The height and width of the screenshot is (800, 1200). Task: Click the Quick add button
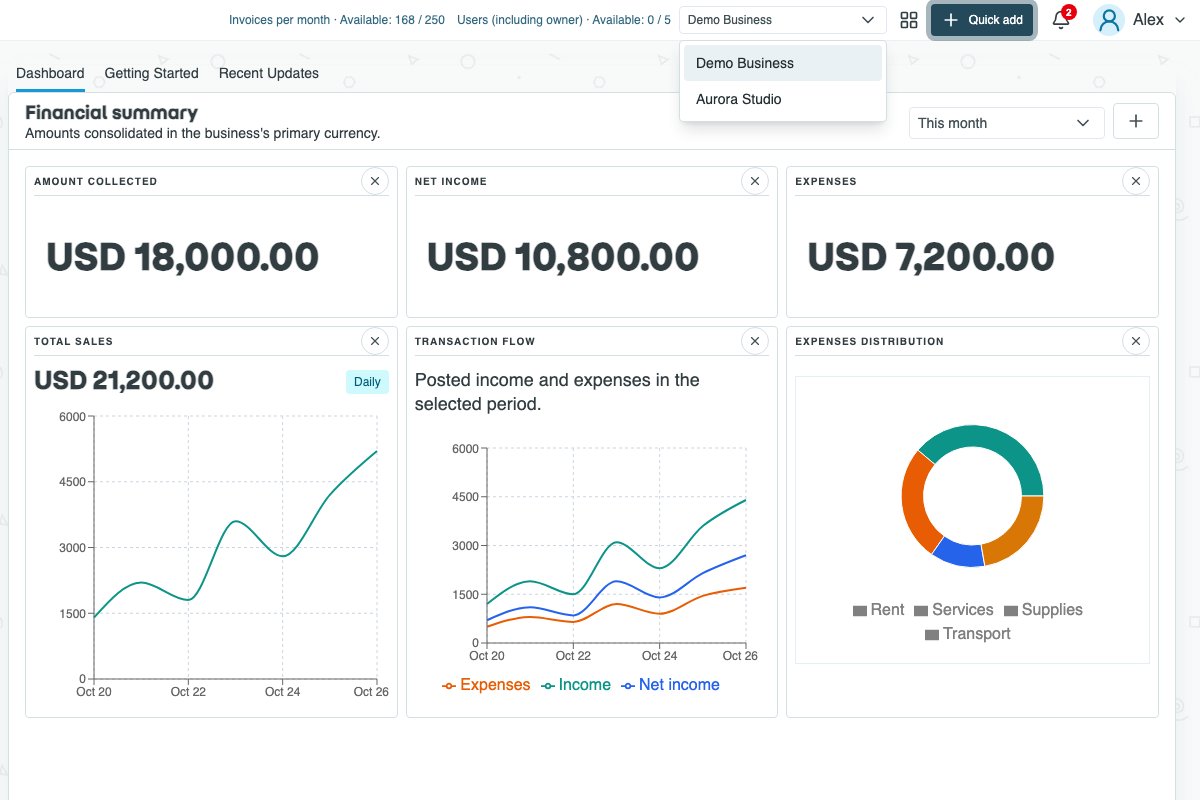(983, 20)
